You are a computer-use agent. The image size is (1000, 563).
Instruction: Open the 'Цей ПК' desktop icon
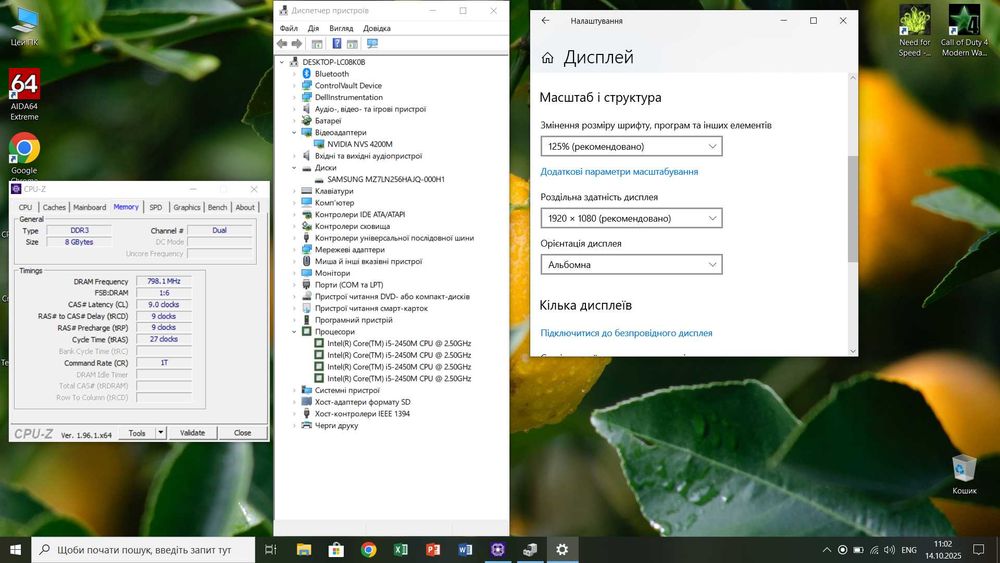point(24,27)
